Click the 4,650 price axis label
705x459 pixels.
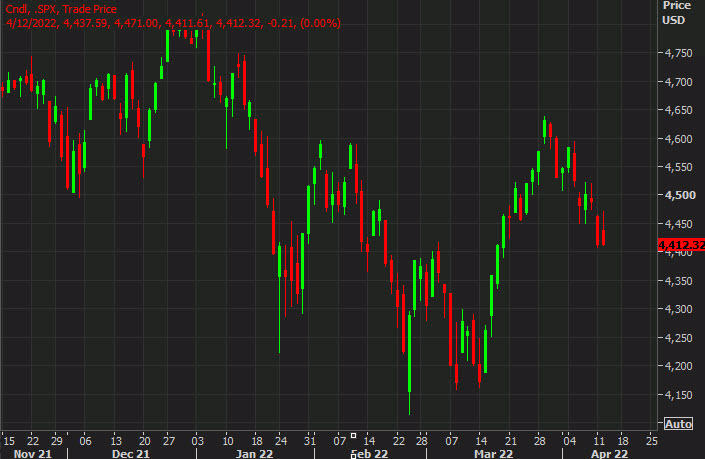(x=678, y=110)
